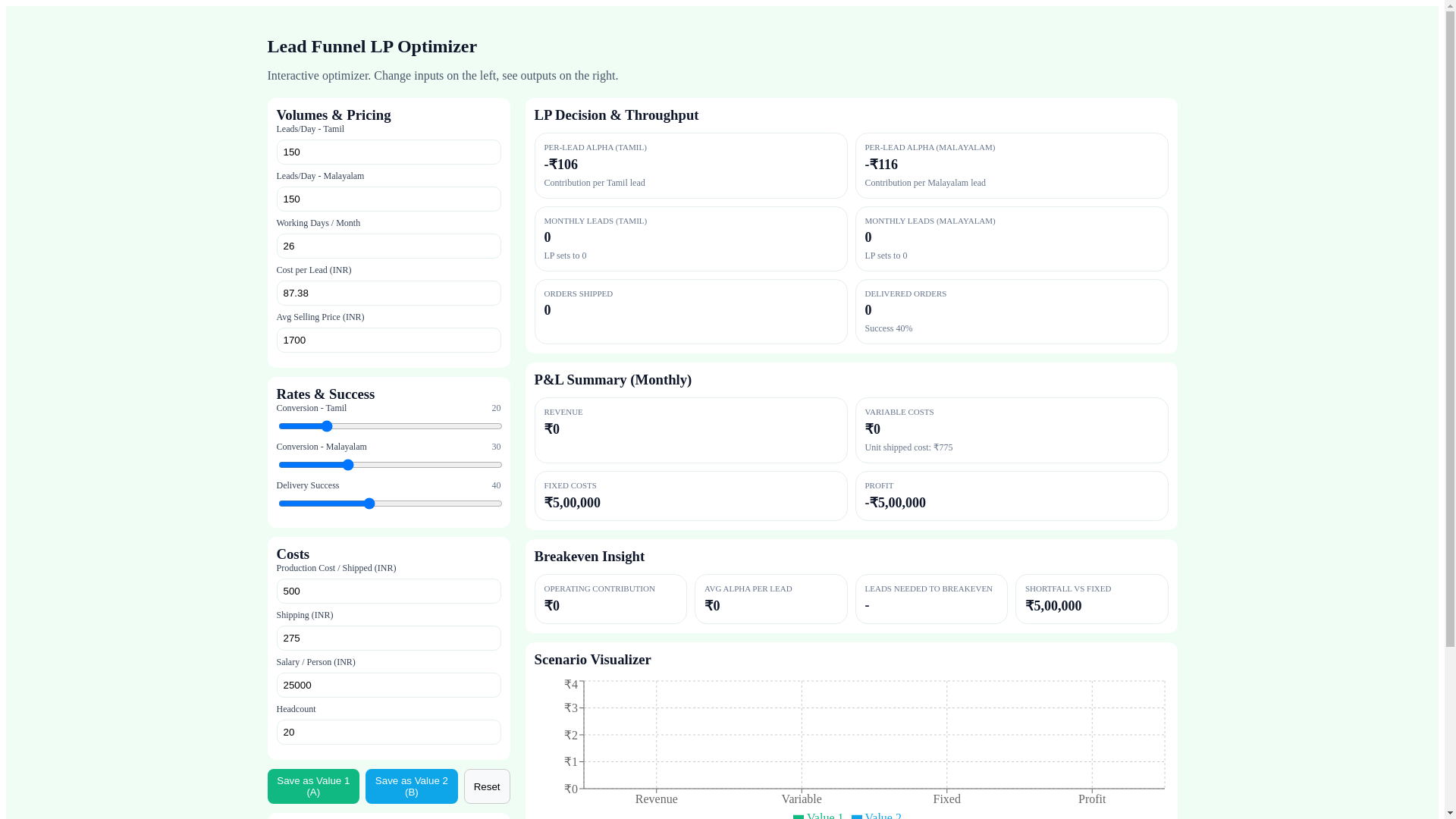Select the Revenue summary card
The image size is (1456, 819).
point(691,430)
